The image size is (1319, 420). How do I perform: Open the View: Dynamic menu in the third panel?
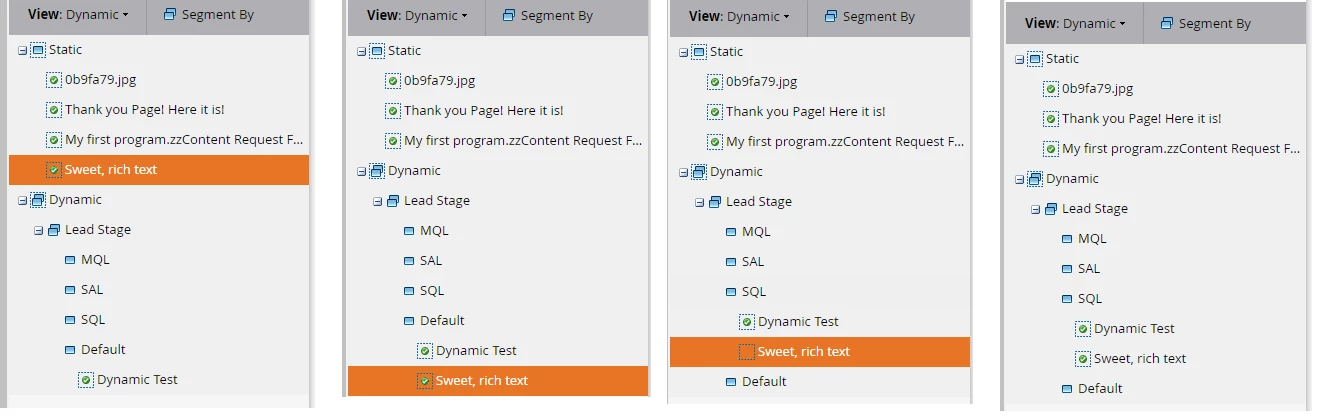pos(739,17)
